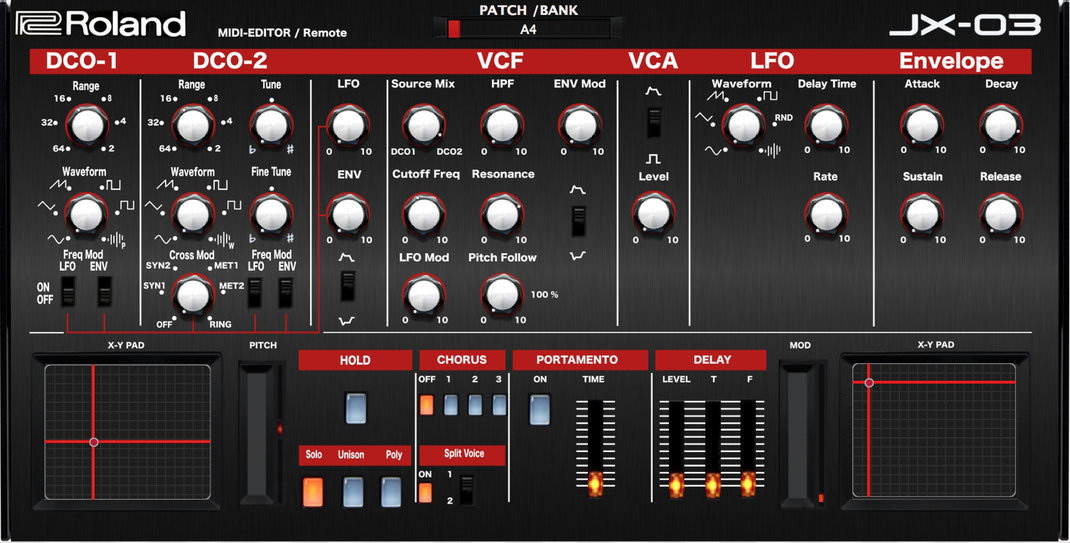The height and width of the screenshot is (543, 1070).
Task: Toggle DCO-2 Freq Mod LFO switch
Action: click(x=254, y=292)
